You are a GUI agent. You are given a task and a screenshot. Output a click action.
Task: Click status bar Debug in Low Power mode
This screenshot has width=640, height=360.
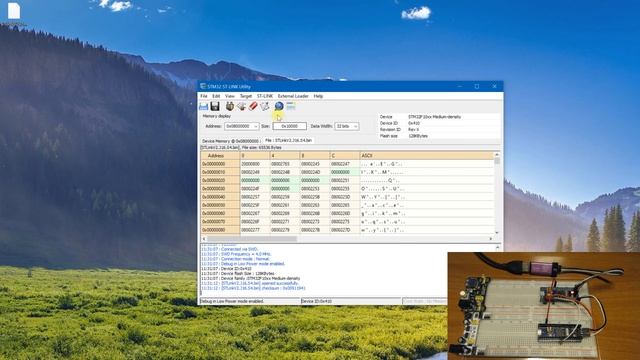pyautogui.click(x=249, y=301)
